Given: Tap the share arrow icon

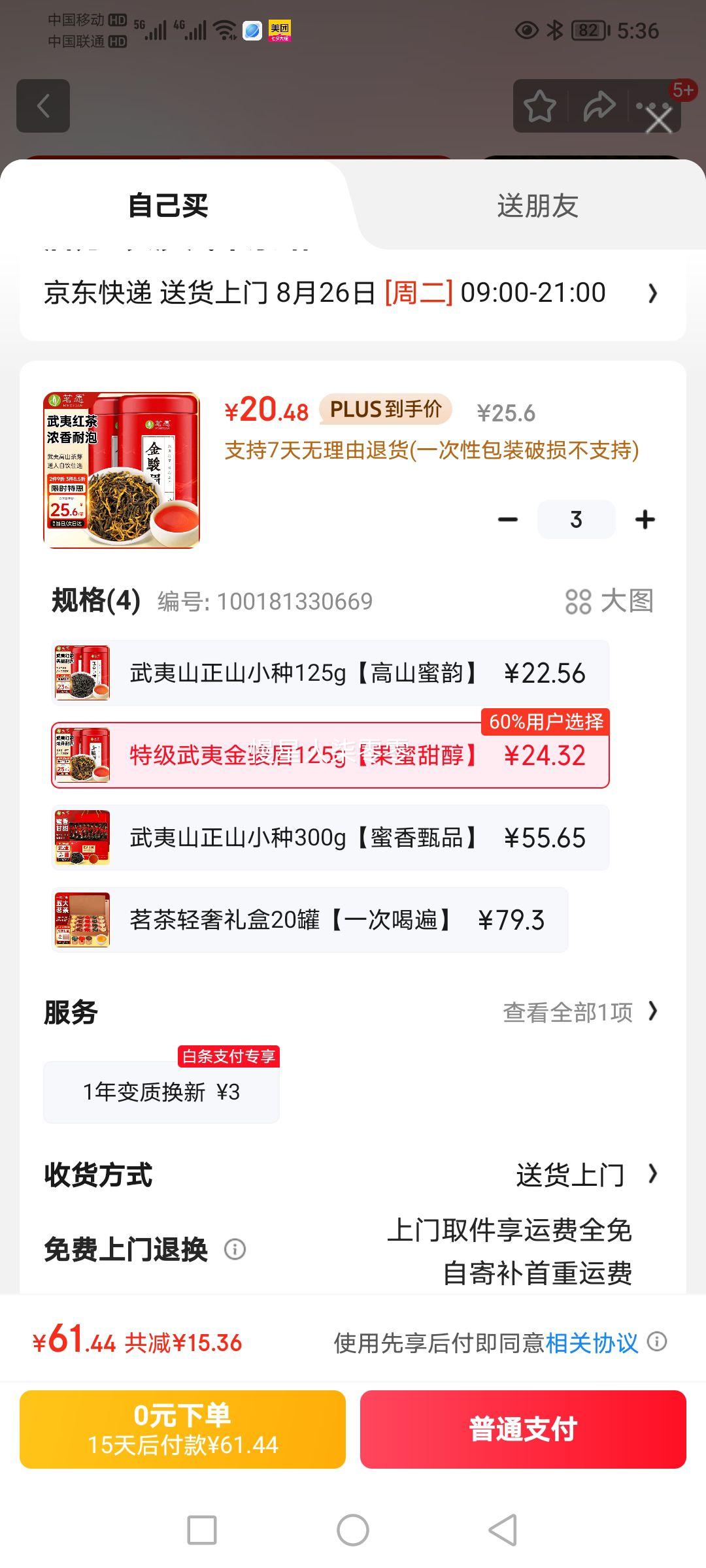Looking at the screenshot, I should click(x=599, y=106).
